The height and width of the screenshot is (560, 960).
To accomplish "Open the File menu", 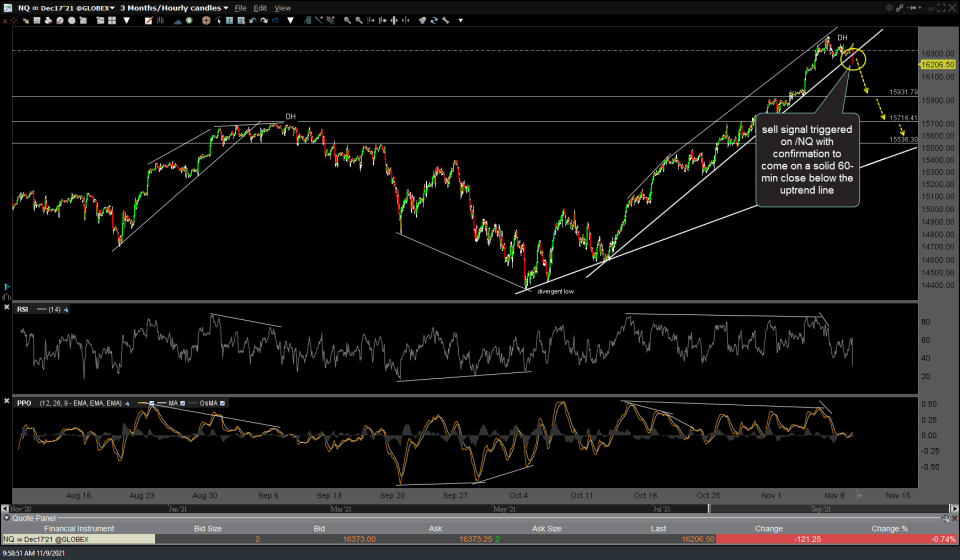I will point(241,8).
